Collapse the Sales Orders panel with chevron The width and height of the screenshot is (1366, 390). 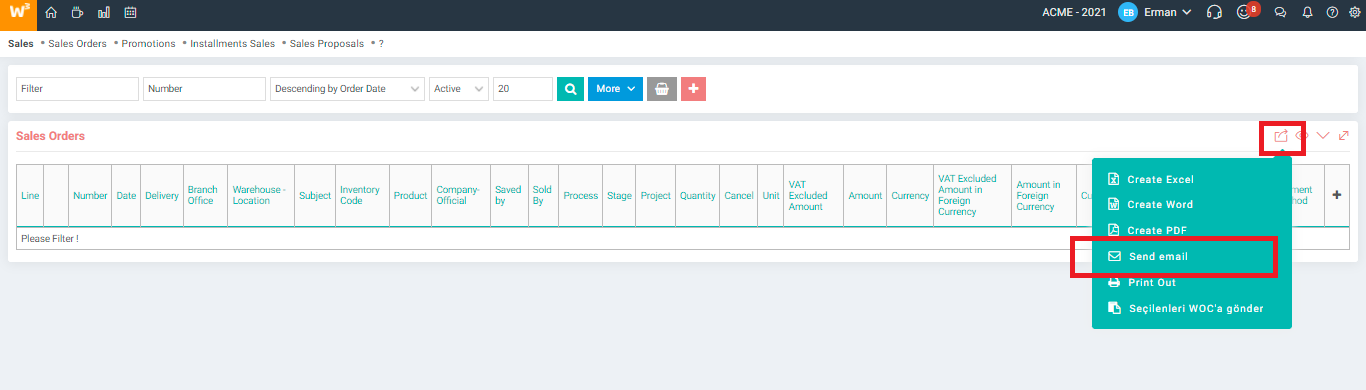pyautogui.click(x=1323, y=136)
